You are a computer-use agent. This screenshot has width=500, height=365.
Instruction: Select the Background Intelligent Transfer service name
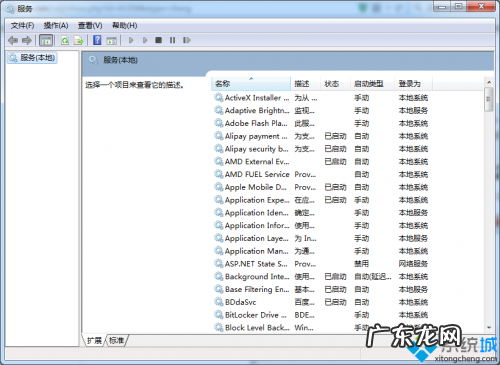[257, 277]
